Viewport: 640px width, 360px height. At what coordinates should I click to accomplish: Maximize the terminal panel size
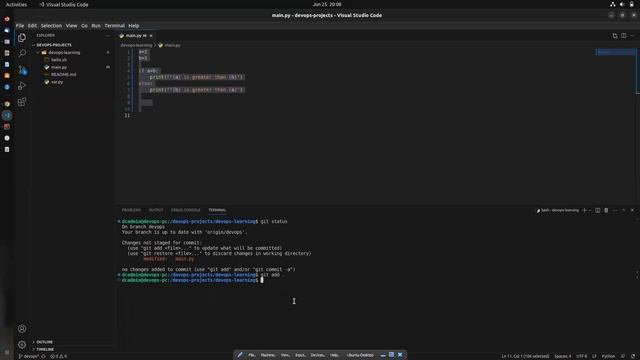[x=623, y=210]
